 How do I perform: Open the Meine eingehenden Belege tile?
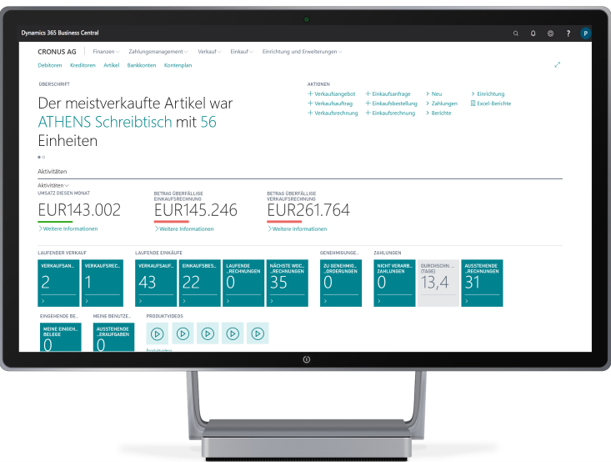pyautogui.click(x=61, y=337)
